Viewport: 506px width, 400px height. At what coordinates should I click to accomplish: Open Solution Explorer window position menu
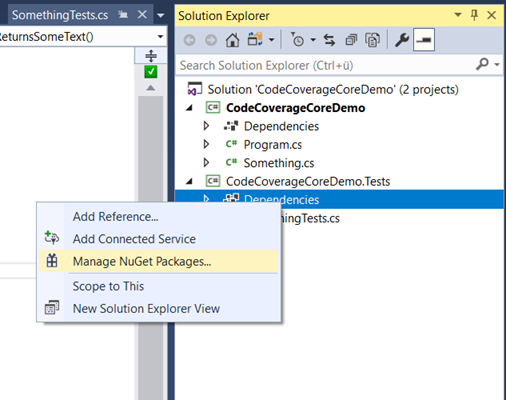coord(458,15)
